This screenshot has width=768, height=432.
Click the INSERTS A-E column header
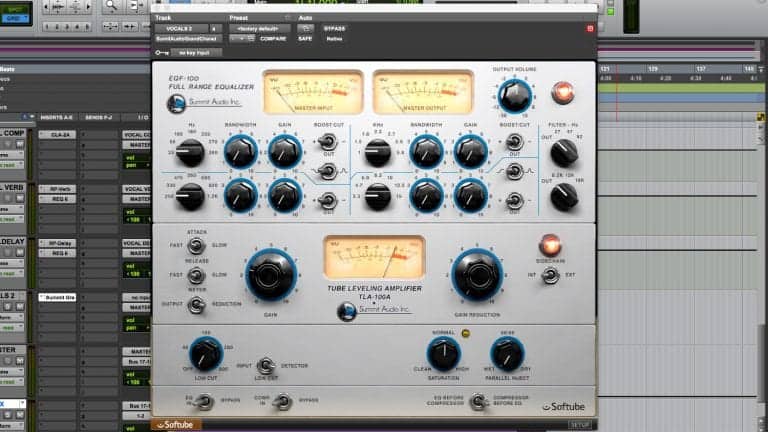pos(56,118)
